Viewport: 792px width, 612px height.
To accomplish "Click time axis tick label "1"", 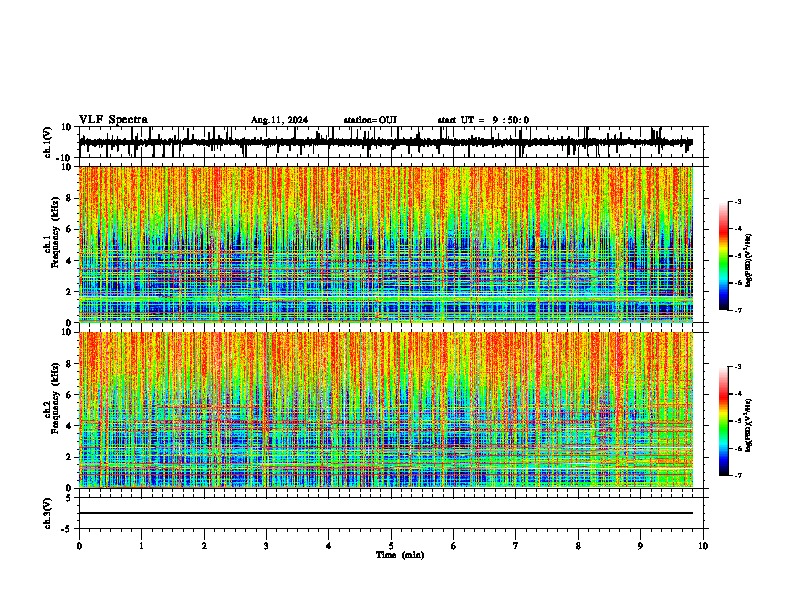I will click(141, 546).
